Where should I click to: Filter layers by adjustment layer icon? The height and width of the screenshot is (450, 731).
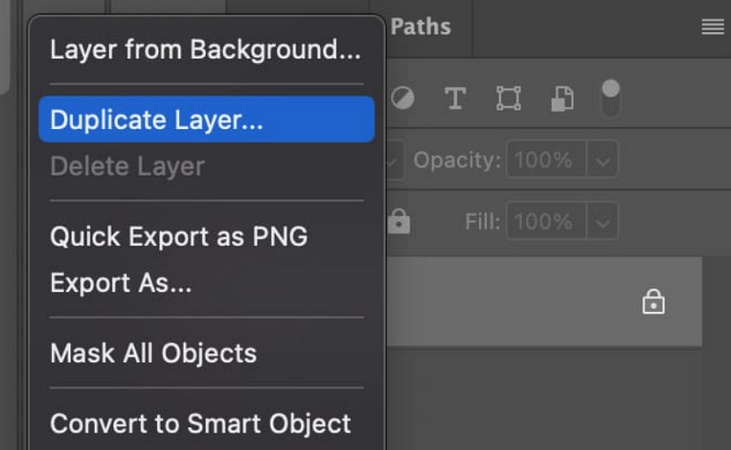tap(402, 98)
